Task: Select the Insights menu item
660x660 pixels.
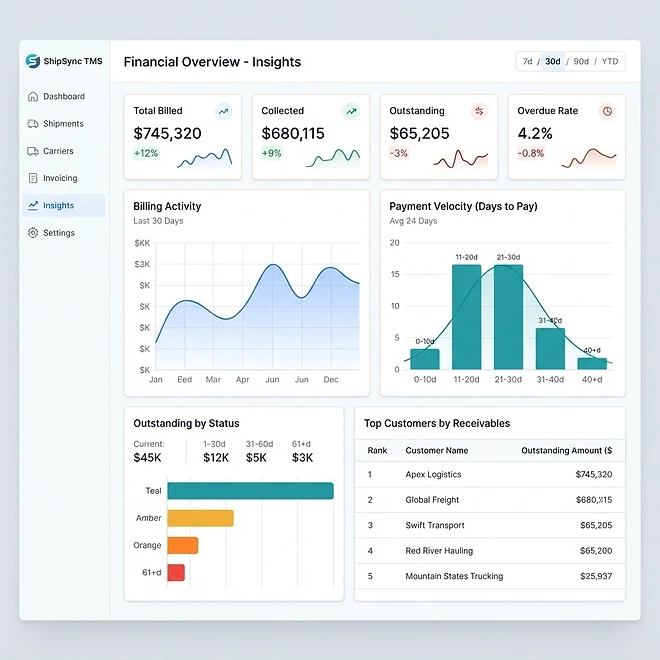Action: click(x=64, y=205)
